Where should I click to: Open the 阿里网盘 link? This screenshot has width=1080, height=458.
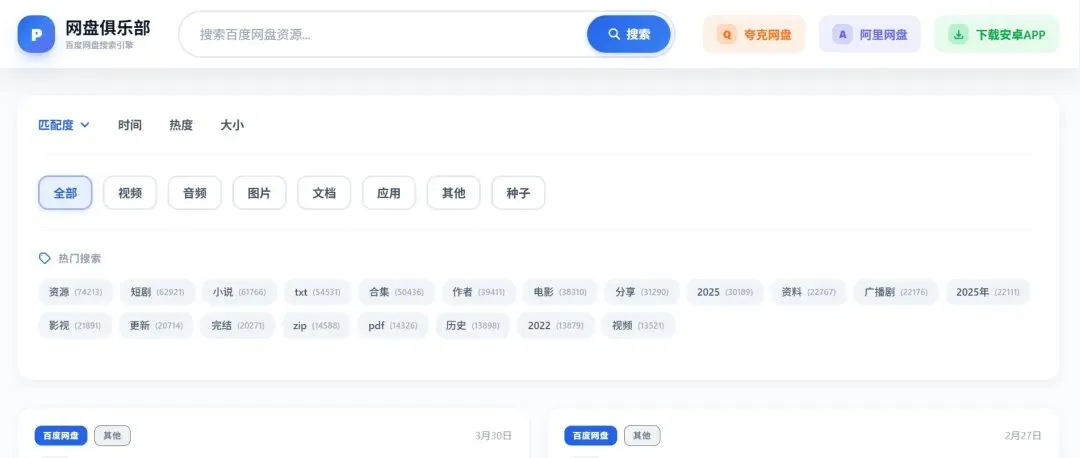point(870,34)
